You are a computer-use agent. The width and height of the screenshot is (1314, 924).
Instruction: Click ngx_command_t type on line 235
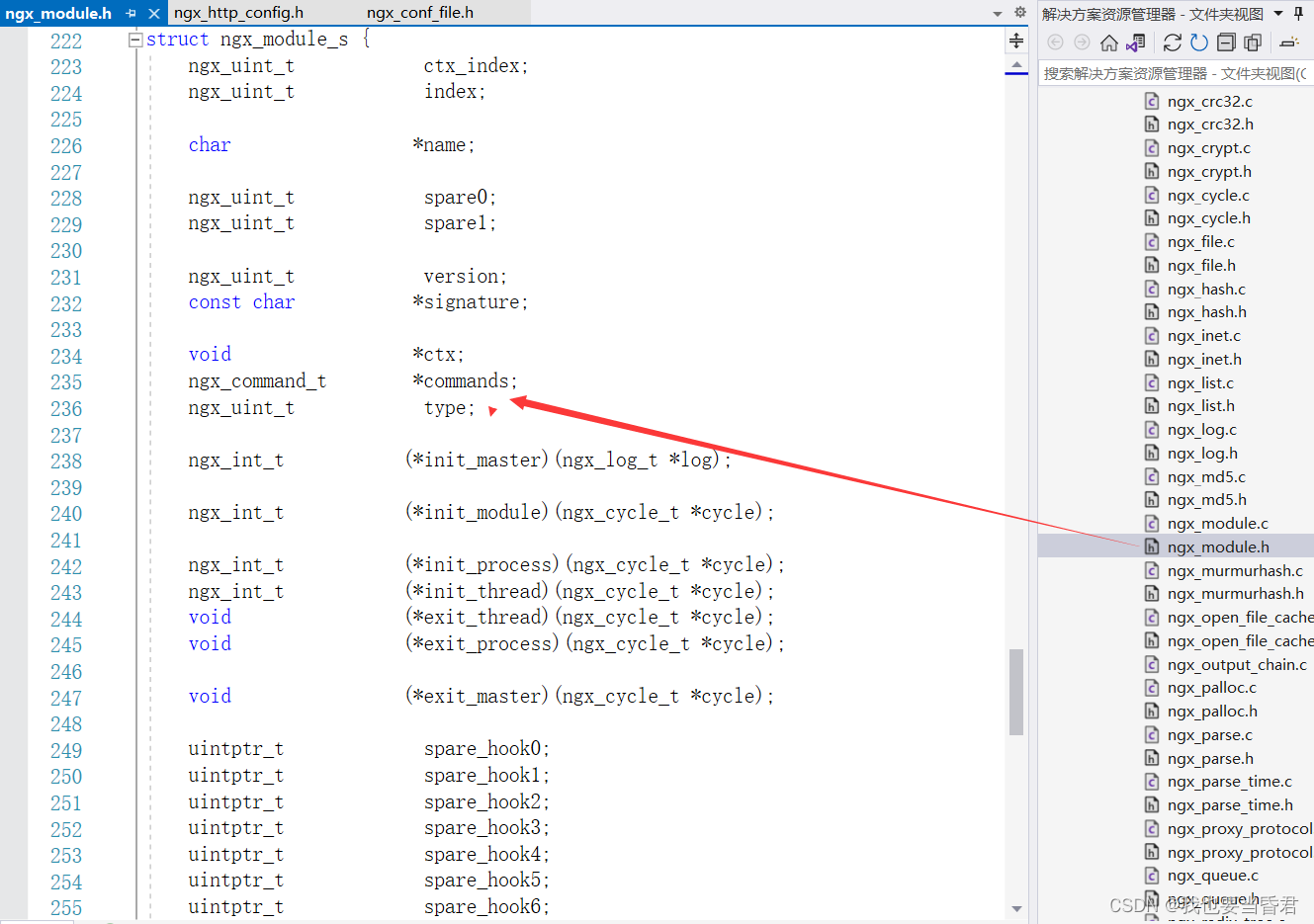coord(257,381)
